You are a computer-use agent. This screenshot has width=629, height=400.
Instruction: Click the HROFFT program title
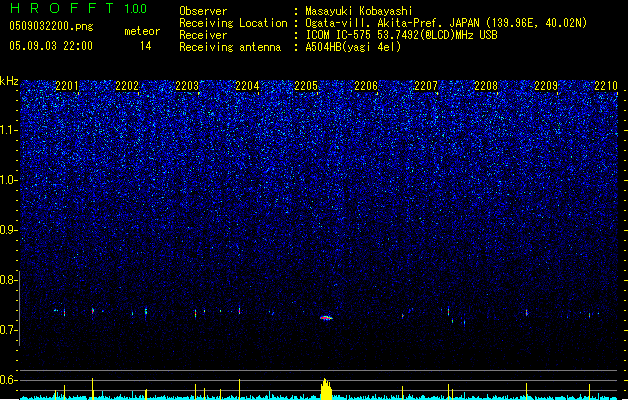point(62,8)
